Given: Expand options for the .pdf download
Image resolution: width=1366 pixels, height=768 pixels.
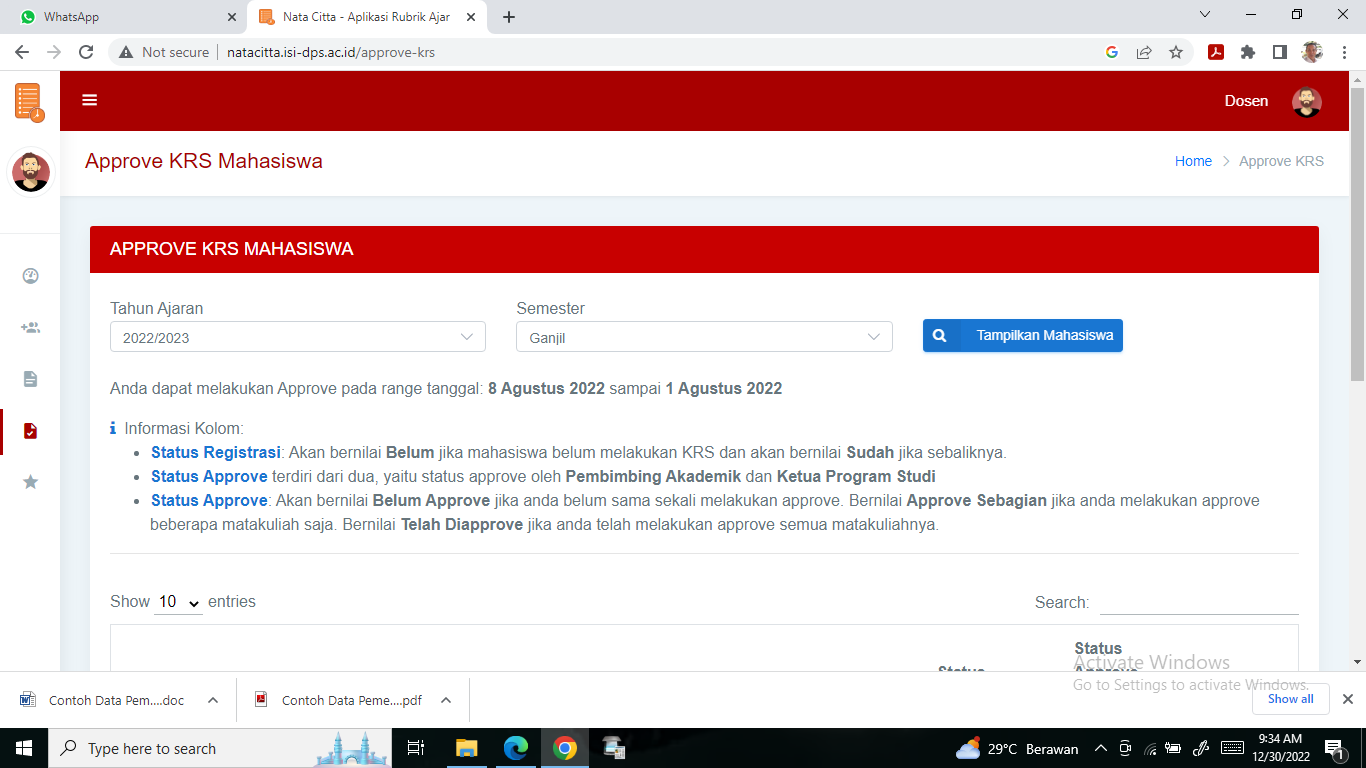Looking at the screenshot, I should pyautogui.click(x=446, y=700).
